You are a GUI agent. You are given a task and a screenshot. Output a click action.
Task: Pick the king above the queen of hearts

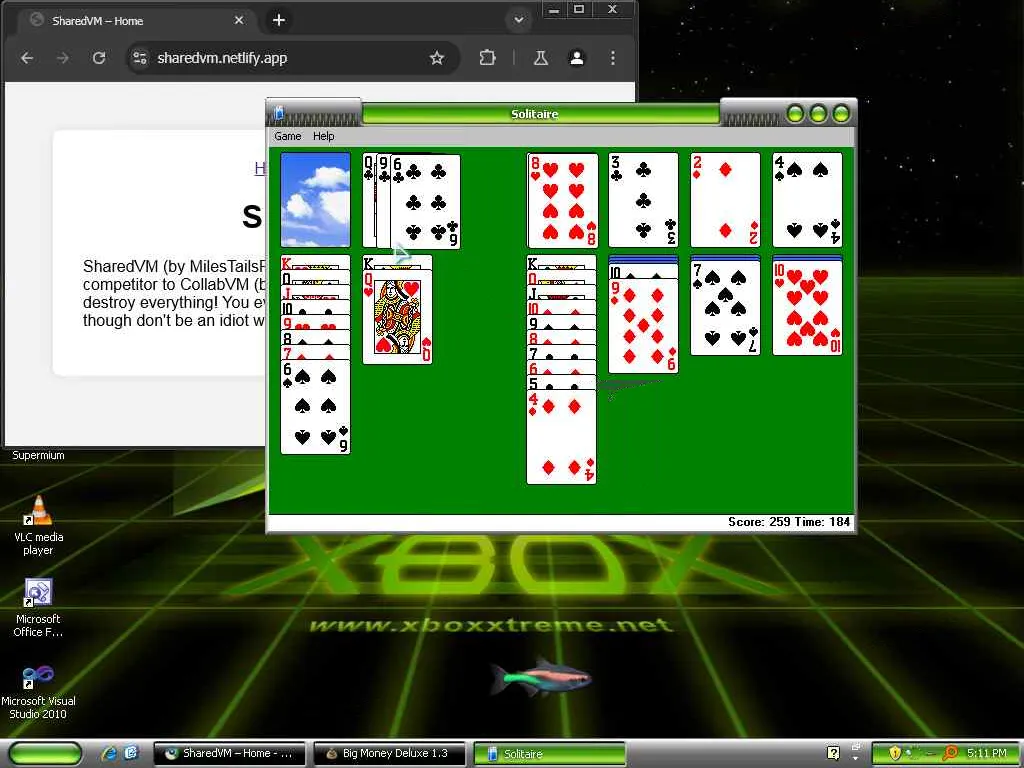click(x=398, y=263)
